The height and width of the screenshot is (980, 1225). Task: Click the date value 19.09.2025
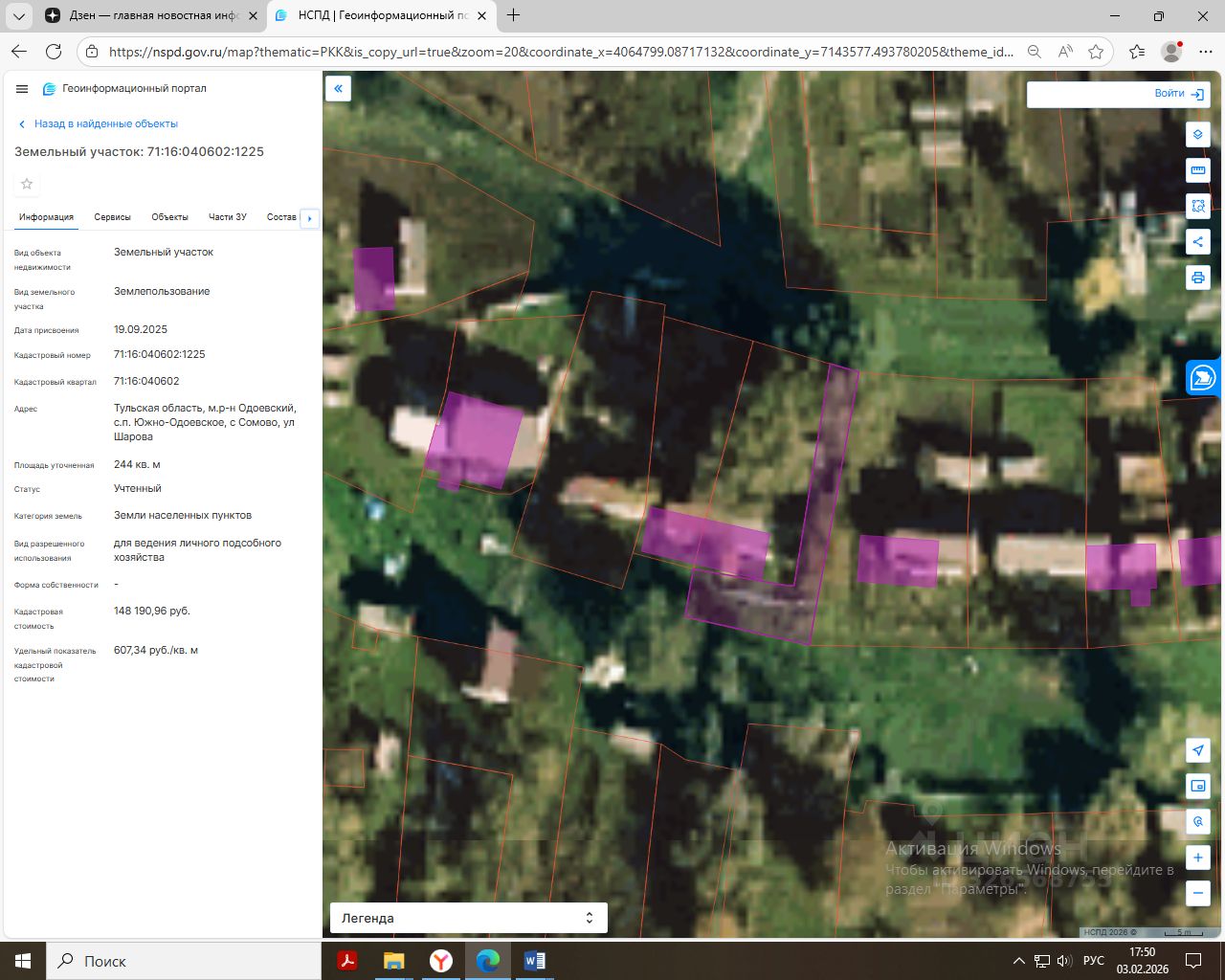coord(141,330)
